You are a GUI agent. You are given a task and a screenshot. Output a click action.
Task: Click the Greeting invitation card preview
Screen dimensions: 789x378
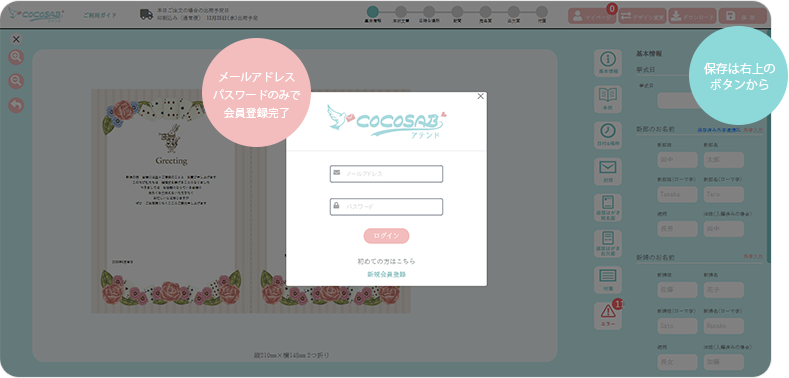[x=171, y=201]
